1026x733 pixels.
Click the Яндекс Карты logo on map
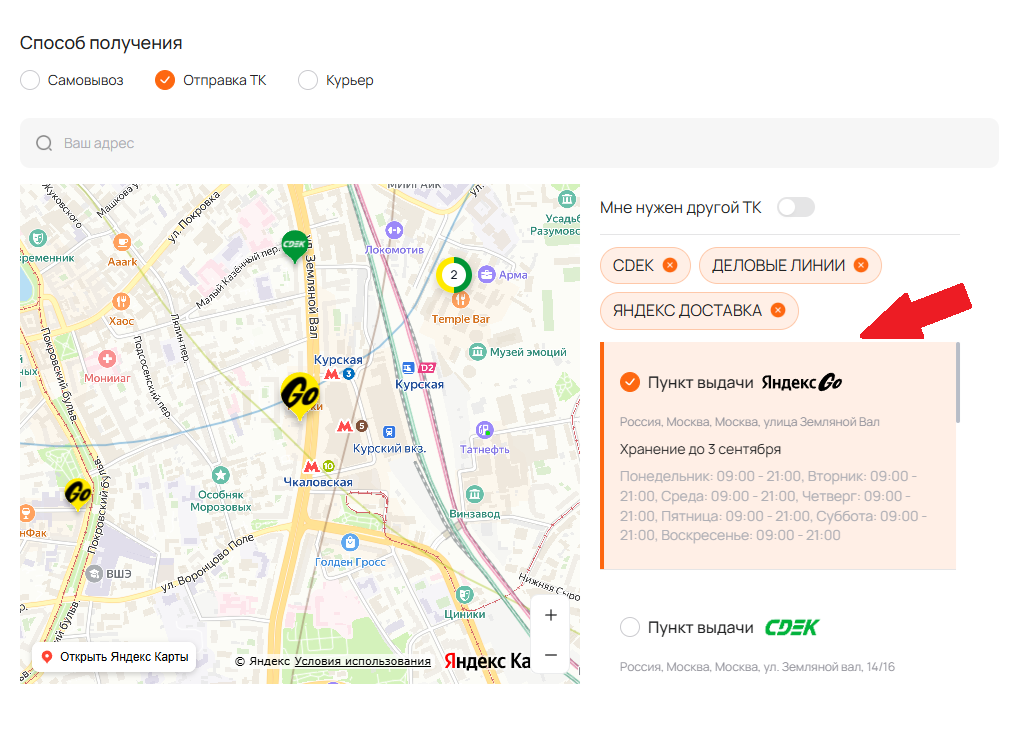[x=487, y=661]
